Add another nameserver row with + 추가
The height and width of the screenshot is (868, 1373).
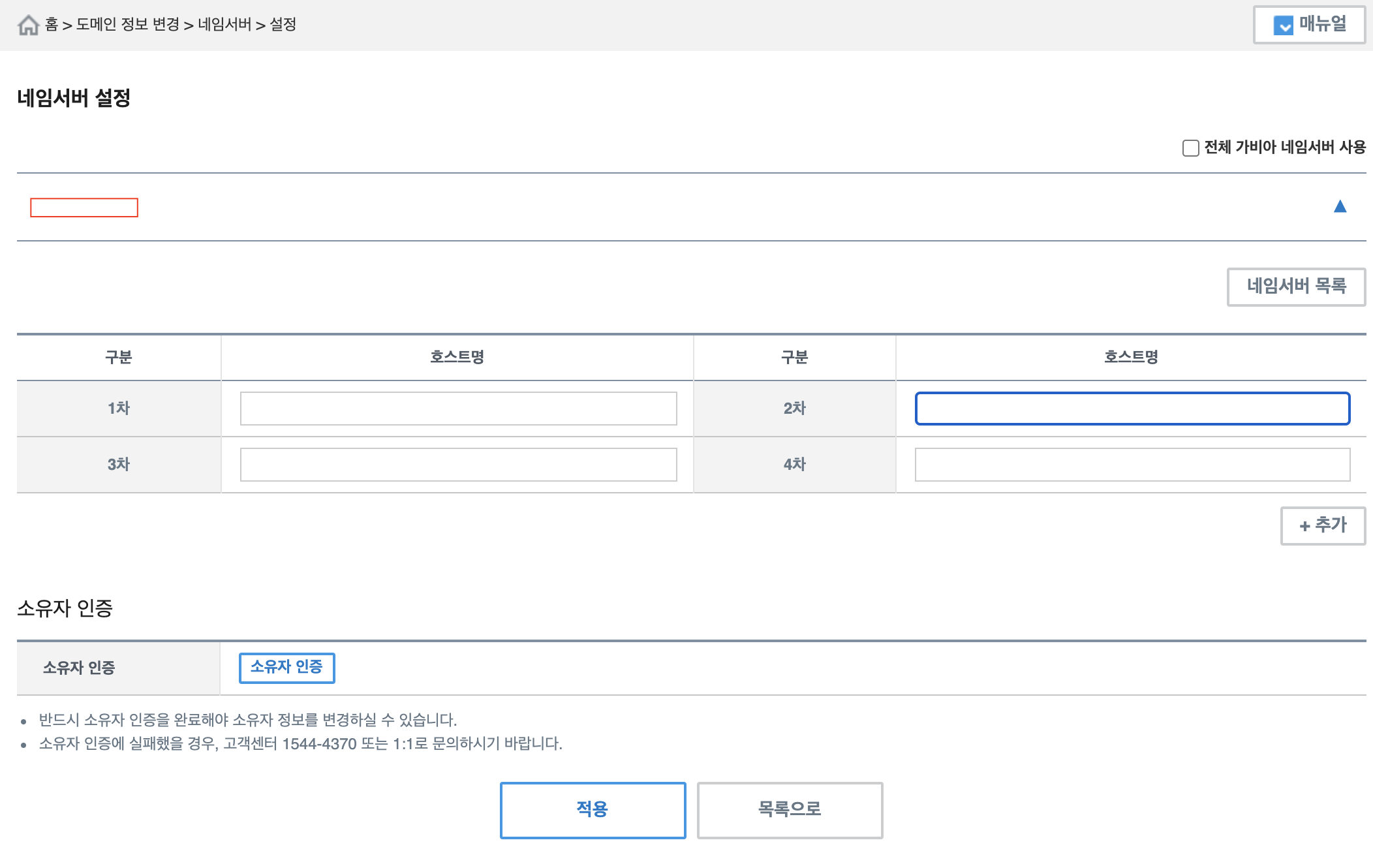click(x=1322, y=525)
